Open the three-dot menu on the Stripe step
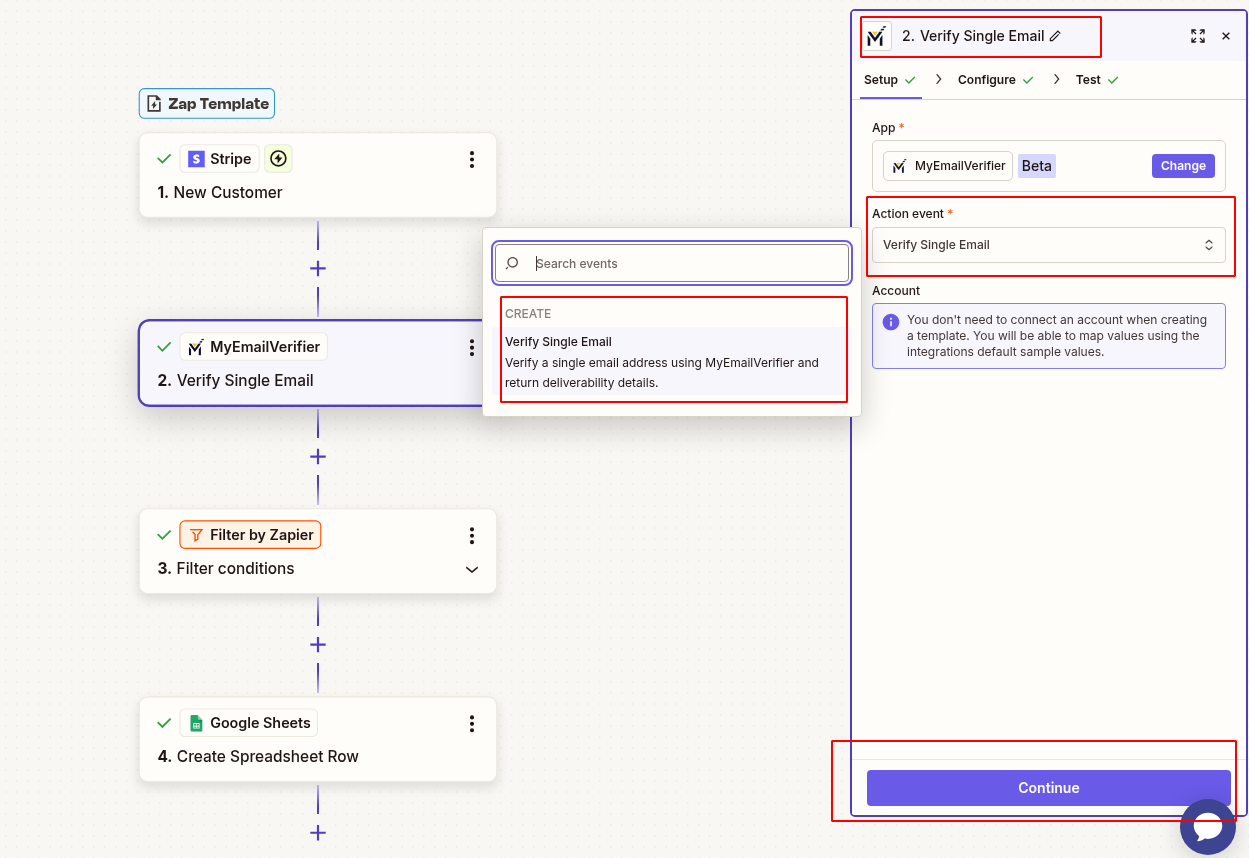Screen dimensions: 1249x858 point(471,159)
